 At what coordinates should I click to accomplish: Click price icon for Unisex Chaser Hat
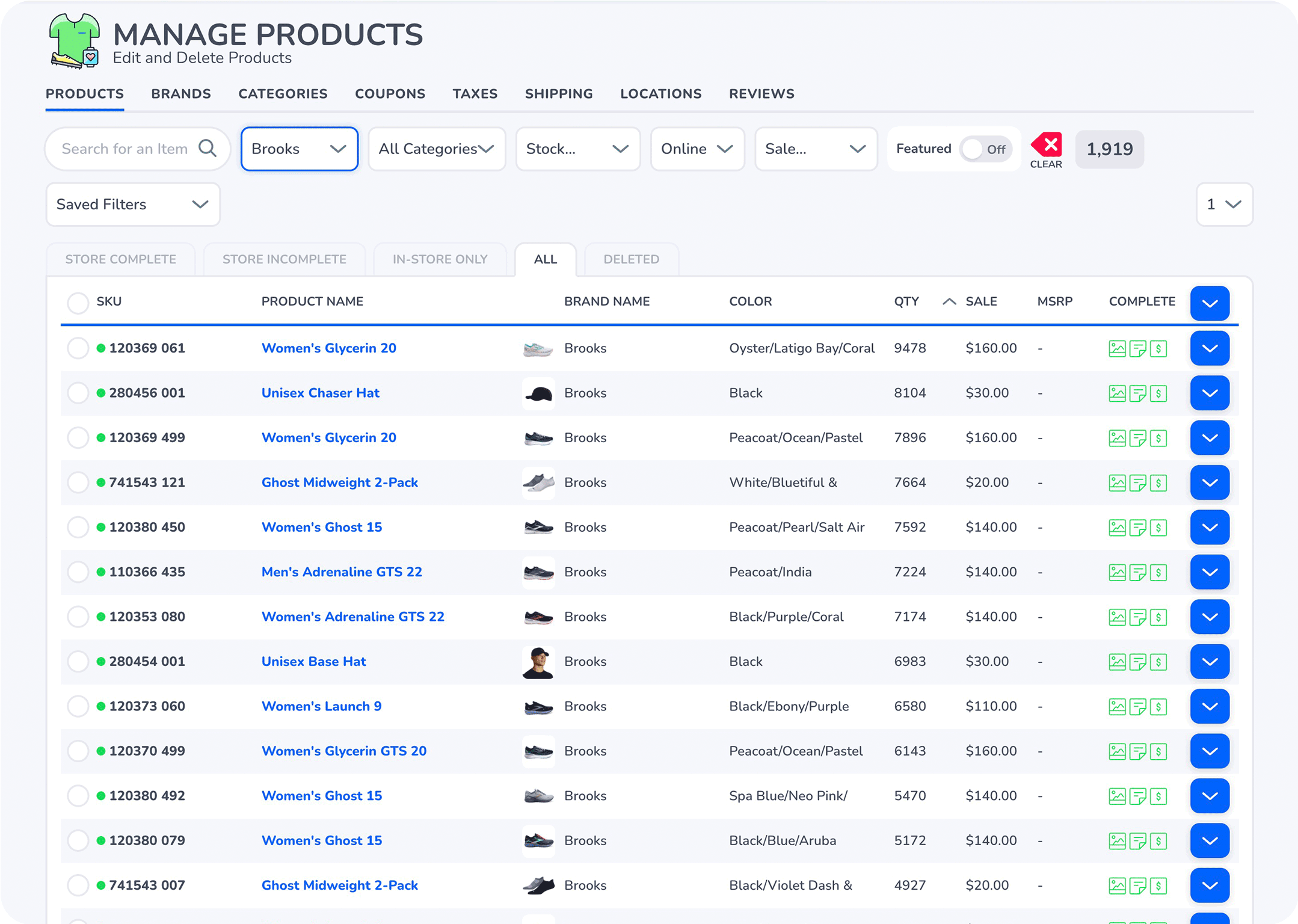[1158, 393]
